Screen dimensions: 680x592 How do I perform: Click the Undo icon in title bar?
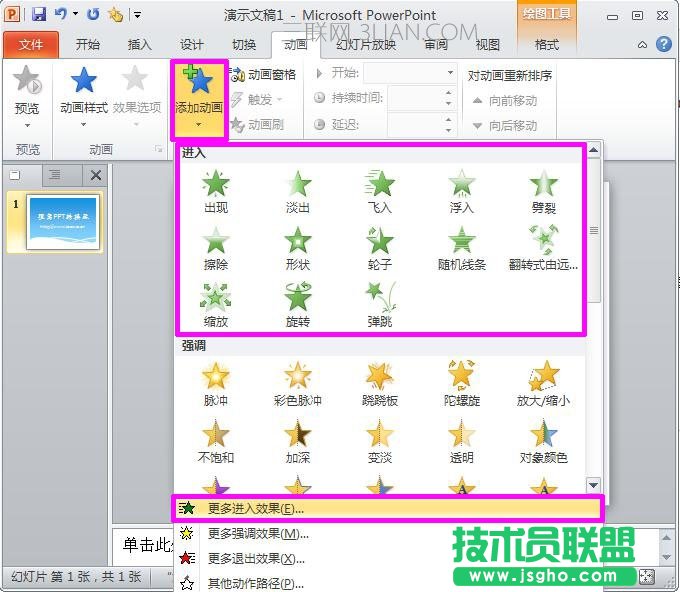click(60, 14)
